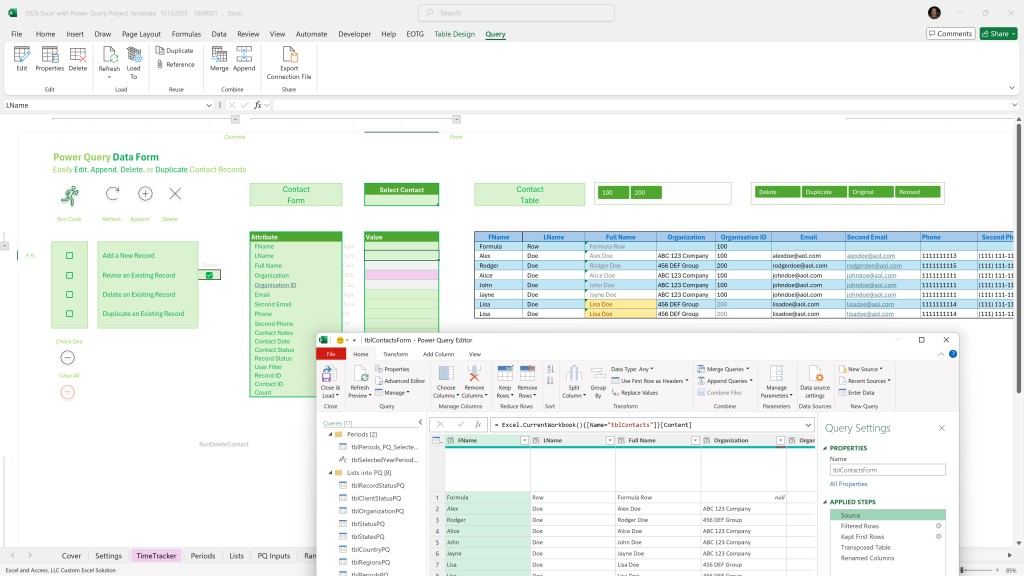Click the Excel Search box
Viewport: 1024px width, 576px height.
(x=516, y=12)
